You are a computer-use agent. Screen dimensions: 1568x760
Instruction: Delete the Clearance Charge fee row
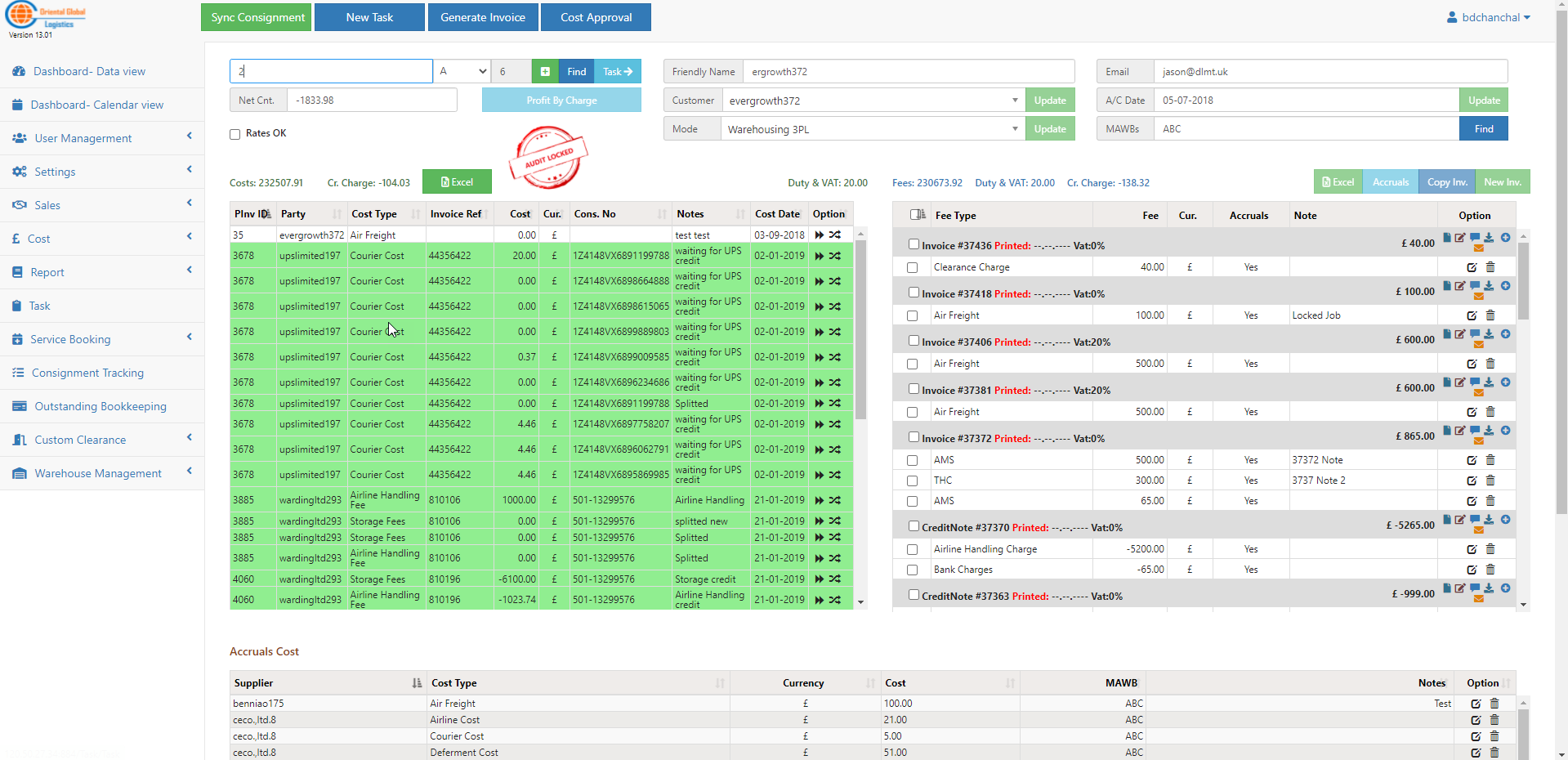1490,267
